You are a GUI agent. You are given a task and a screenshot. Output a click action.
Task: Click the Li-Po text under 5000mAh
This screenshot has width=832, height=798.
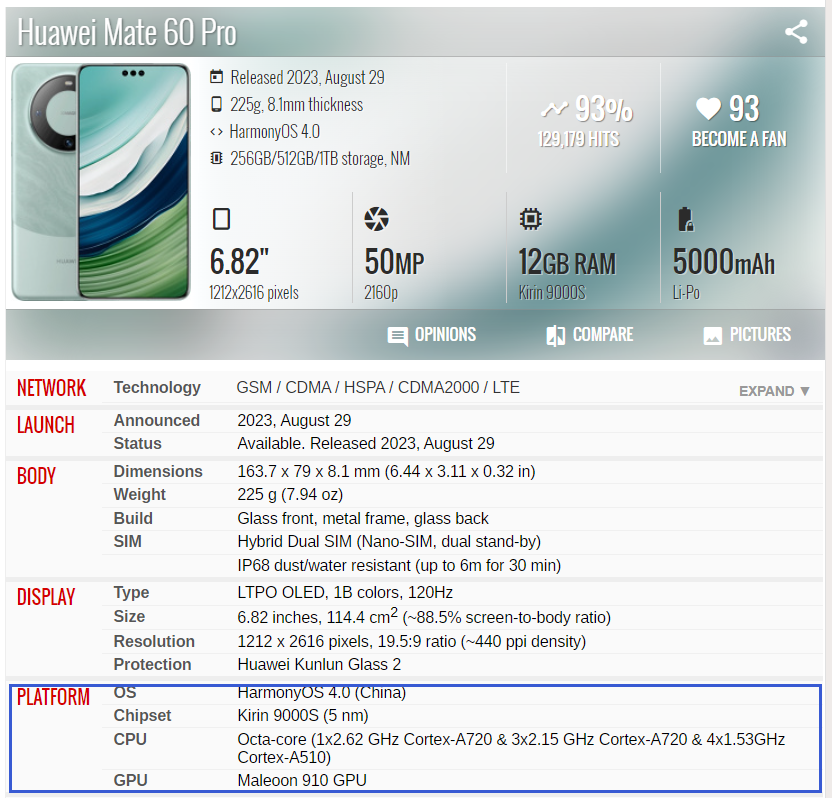click(686, 292)
